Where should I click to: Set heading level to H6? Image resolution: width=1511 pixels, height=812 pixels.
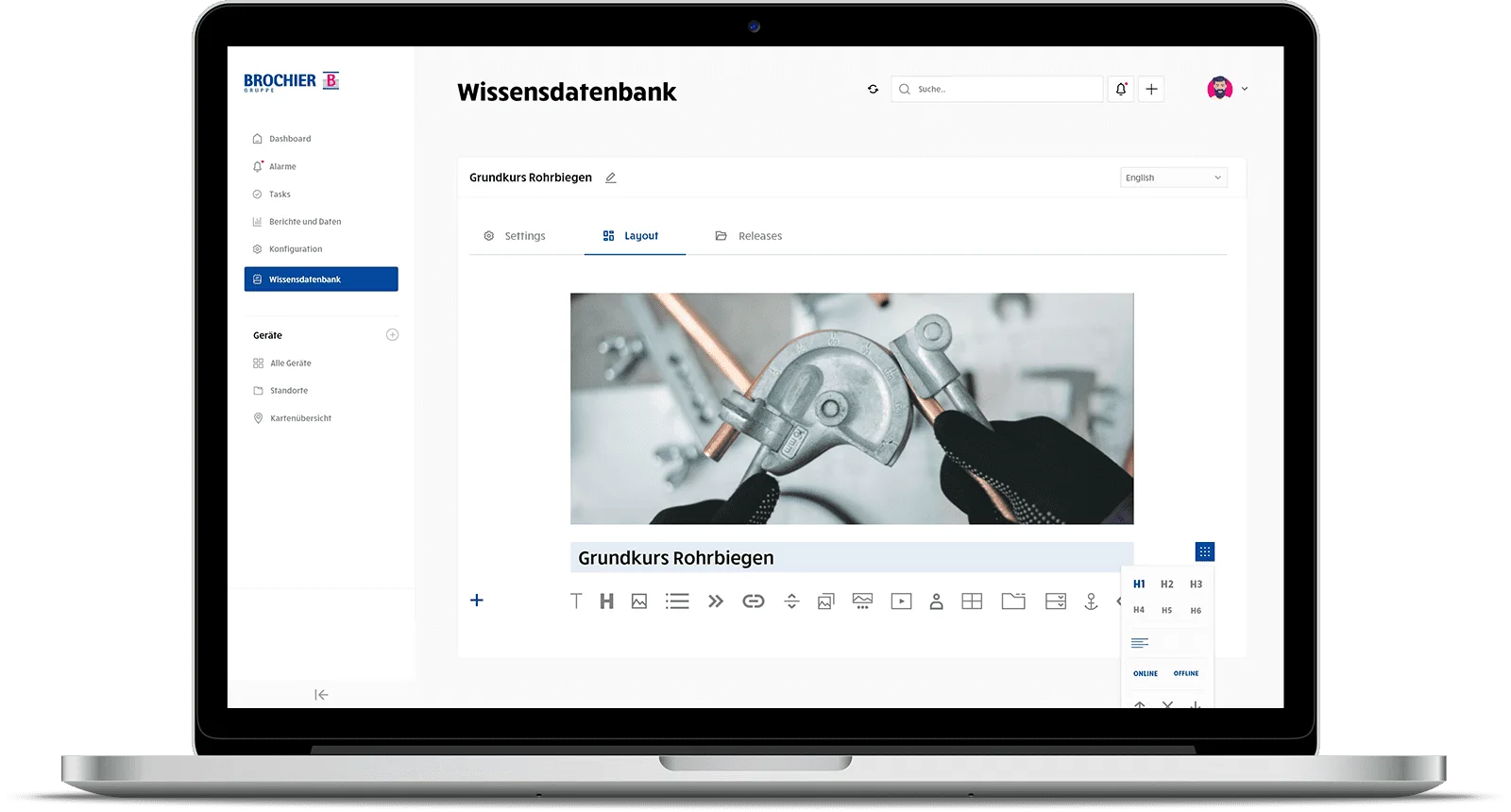point(1197,611)
